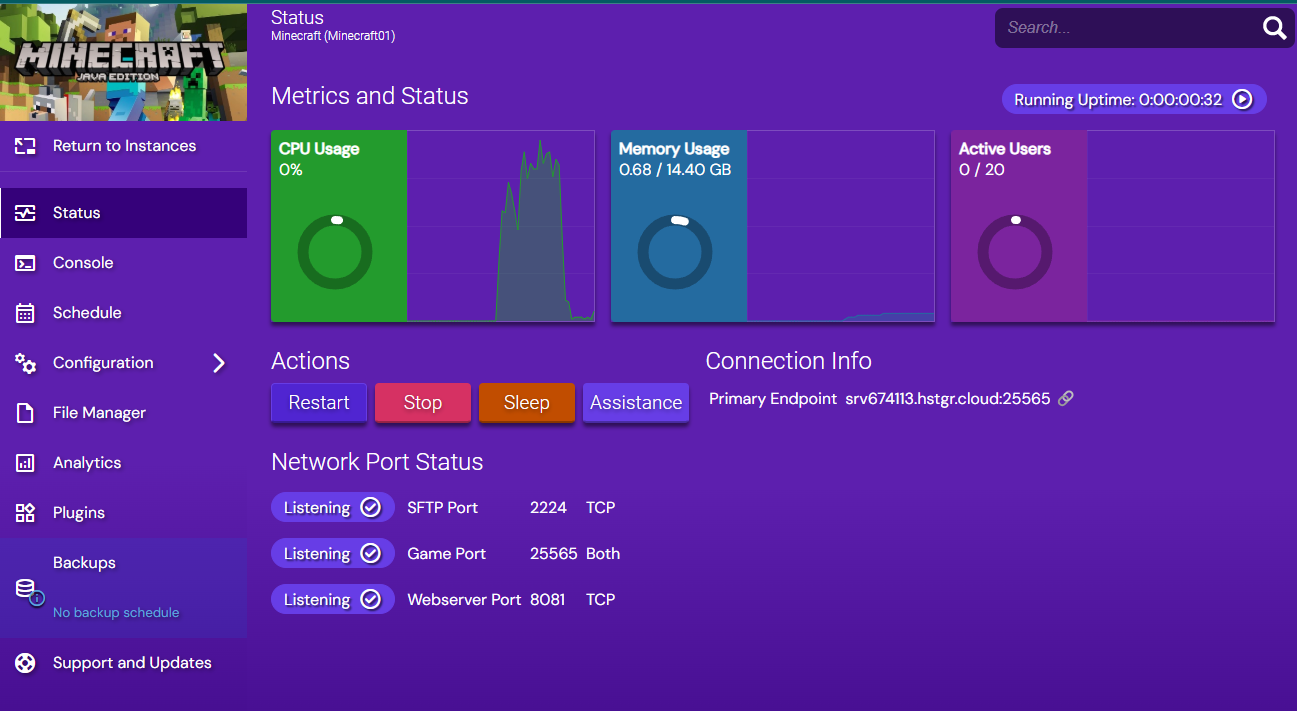
Task: Stop the Minecraft server
Action: (x=422, y=403)
